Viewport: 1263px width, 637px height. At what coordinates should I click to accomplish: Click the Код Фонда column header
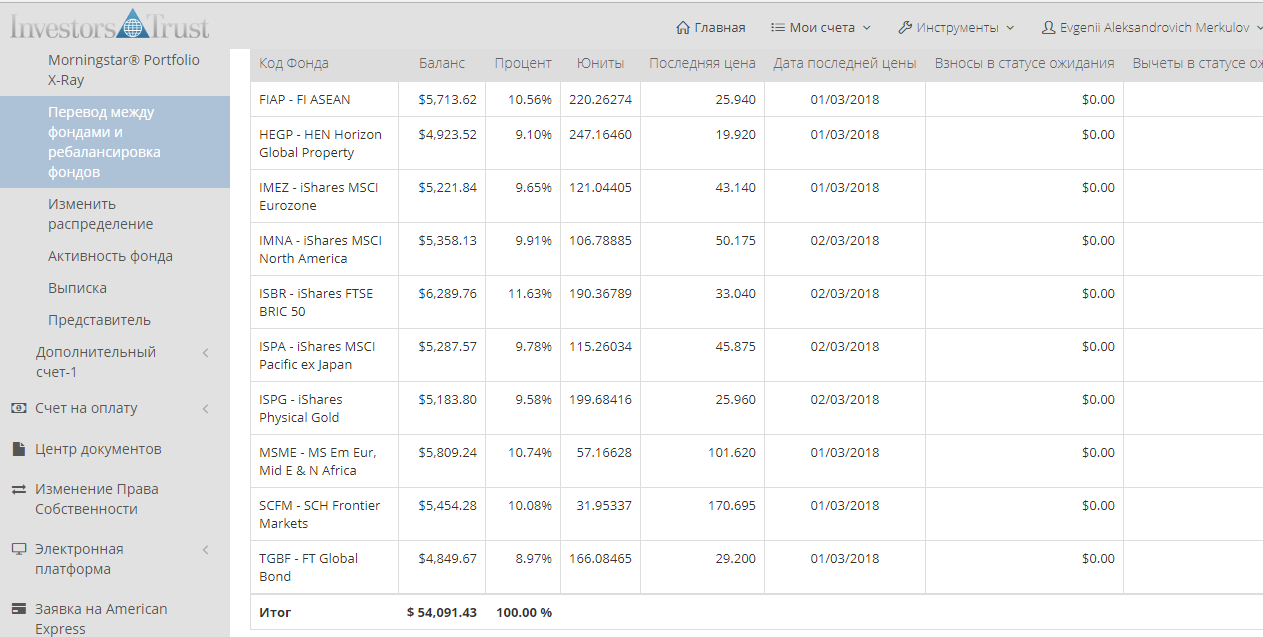(294, 63)
